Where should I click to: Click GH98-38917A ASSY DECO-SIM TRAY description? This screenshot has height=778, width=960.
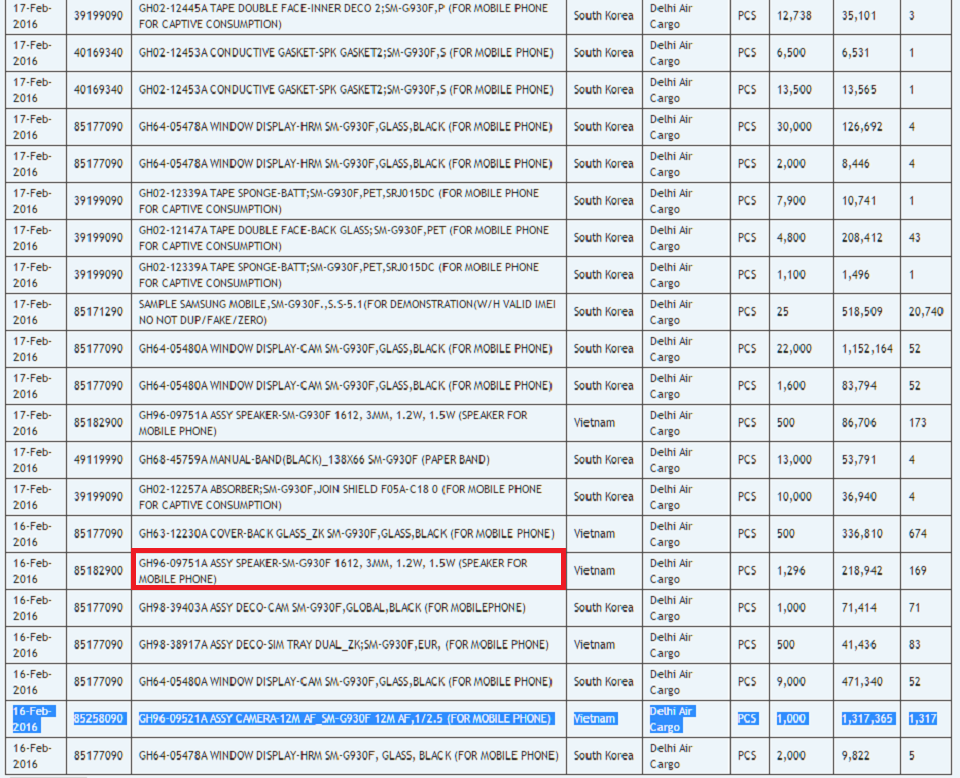pos(348,645)
